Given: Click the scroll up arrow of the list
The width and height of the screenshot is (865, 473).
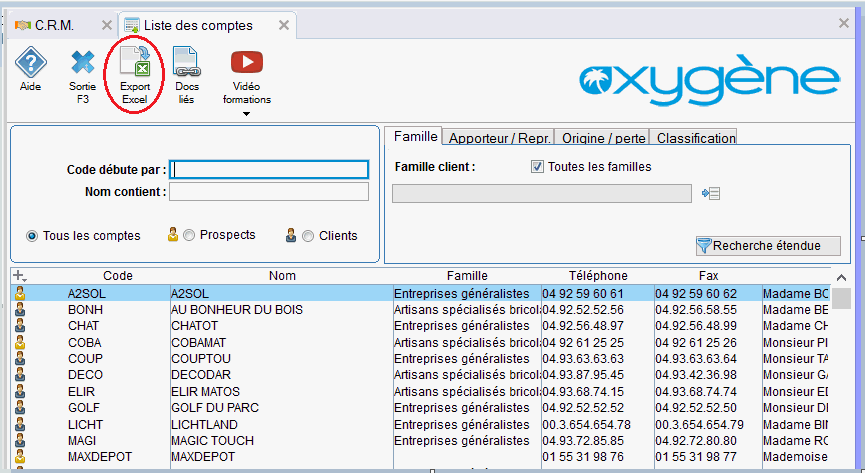Looking at the screenshot, I should point(841,278).
